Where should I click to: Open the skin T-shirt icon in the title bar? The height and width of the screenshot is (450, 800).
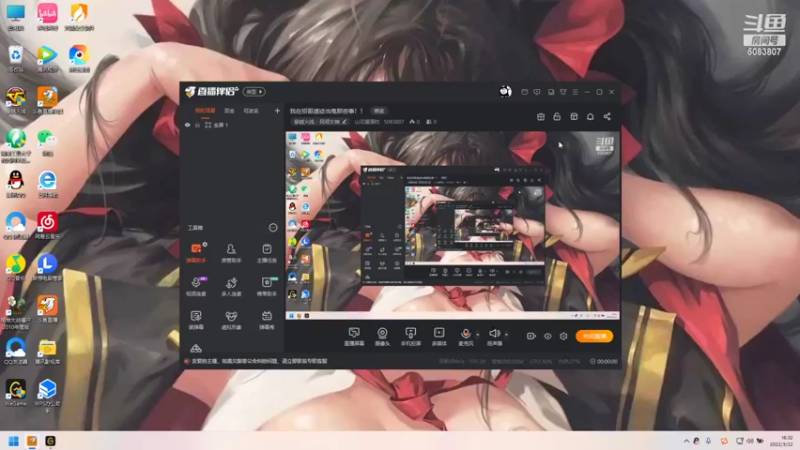tap(563, 92)
